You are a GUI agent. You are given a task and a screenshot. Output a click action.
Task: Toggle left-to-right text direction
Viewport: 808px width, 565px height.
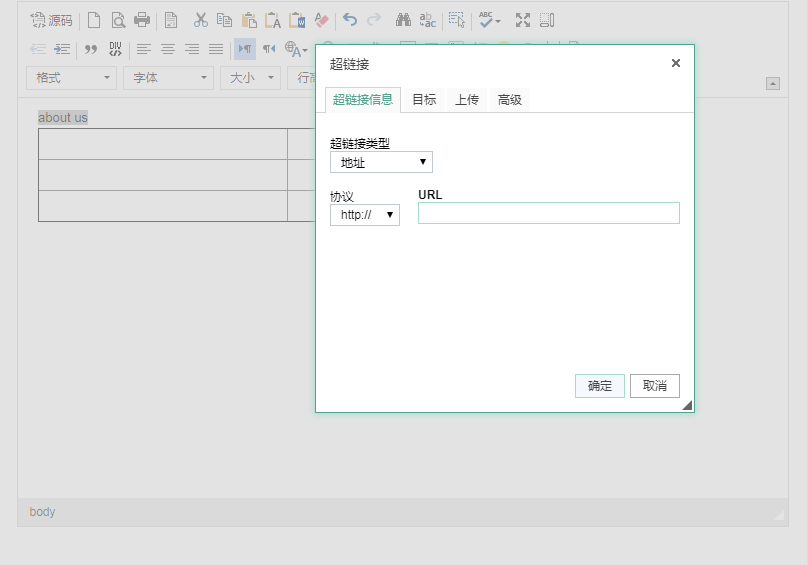click(x=245, y=49)
